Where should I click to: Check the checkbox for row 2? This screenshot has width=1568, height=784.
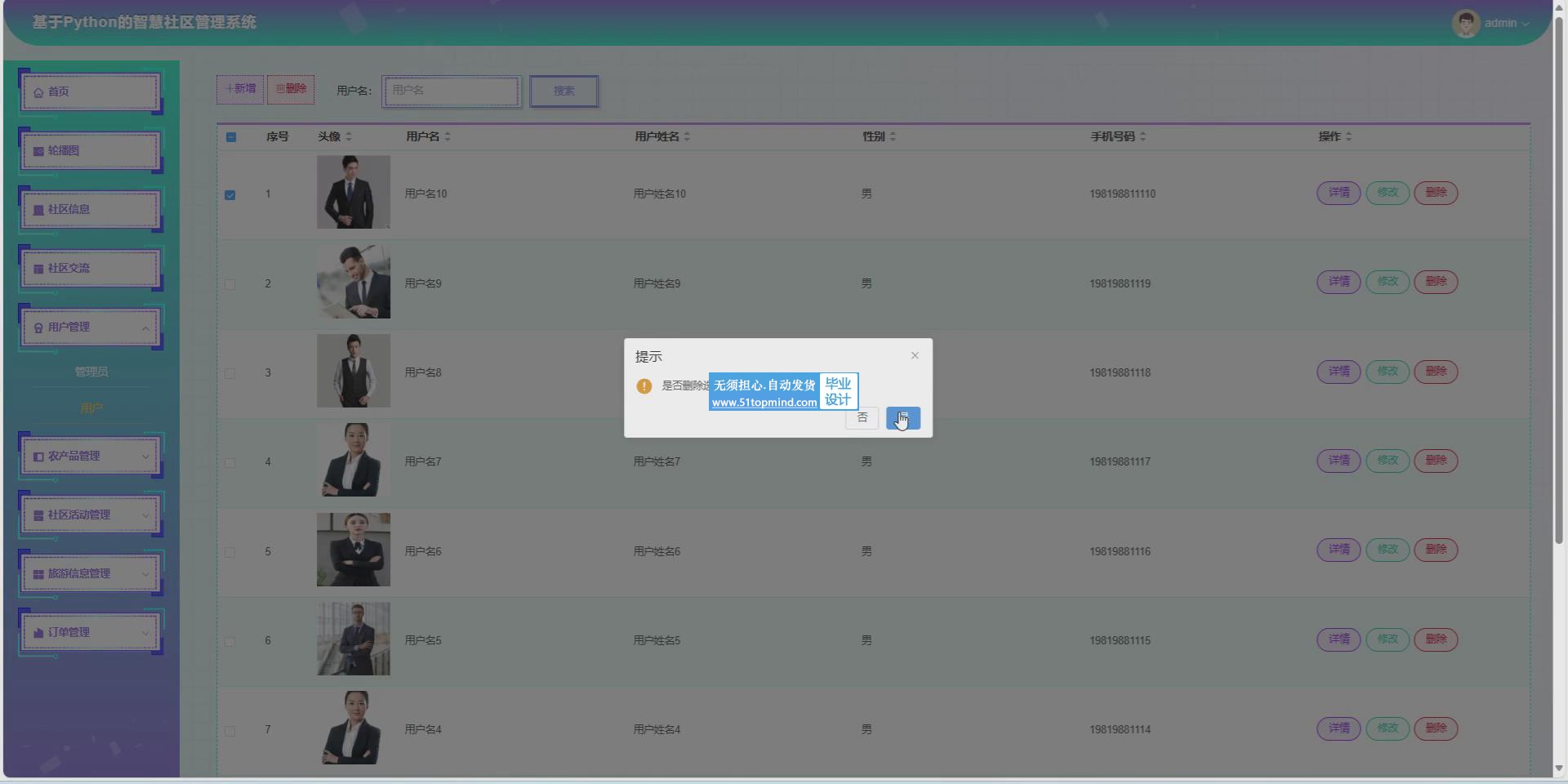coord(230,284)
